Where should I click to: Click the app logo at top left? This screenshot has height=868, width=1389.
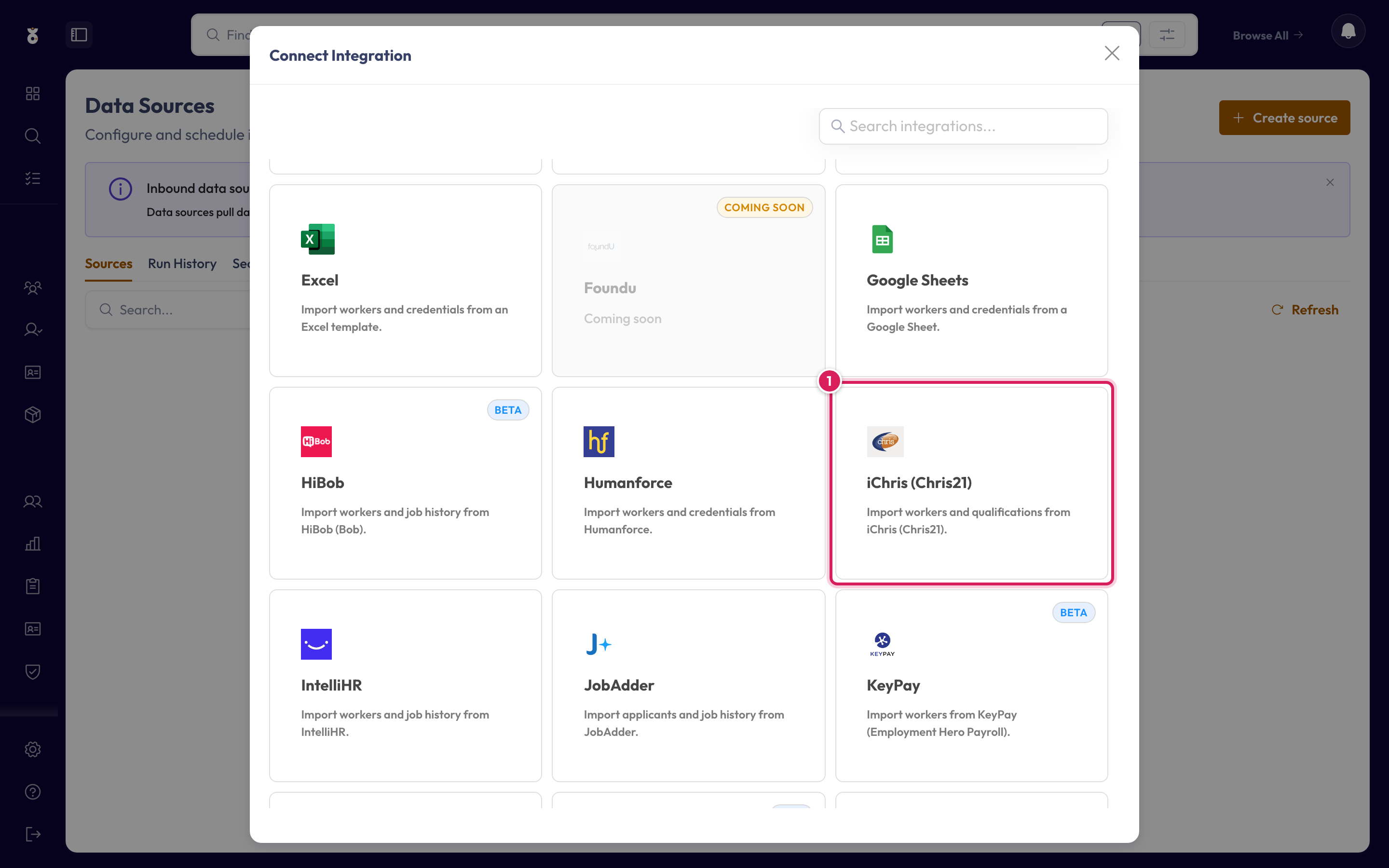(x=33, y=36)
